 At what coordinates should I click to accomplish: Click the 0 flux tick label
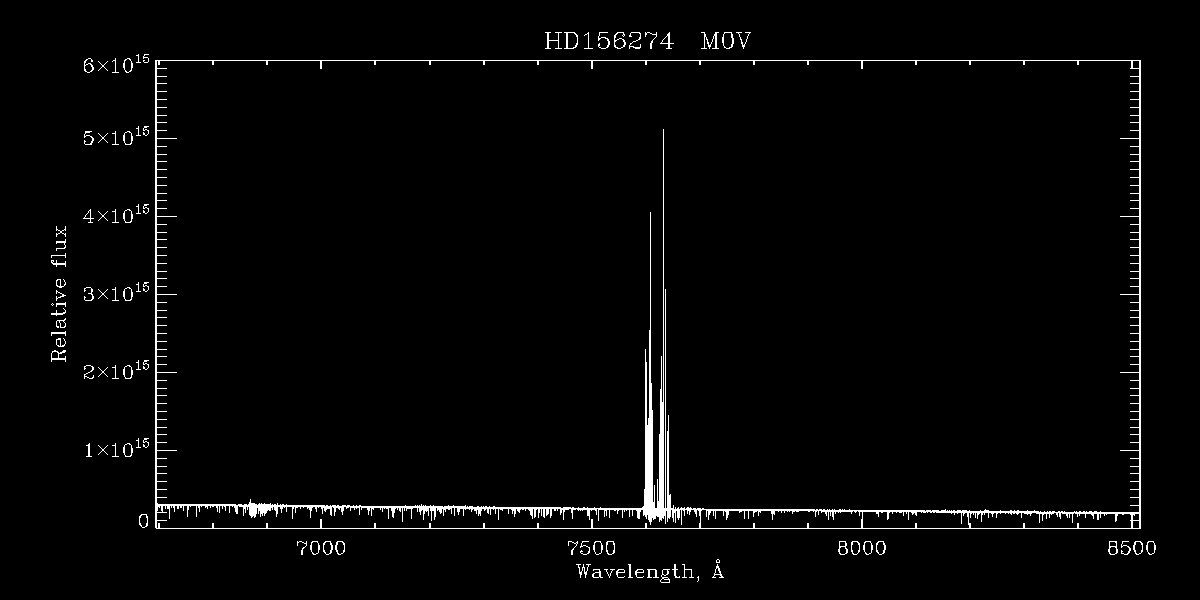pyautogui.click(x=143, y=521)
